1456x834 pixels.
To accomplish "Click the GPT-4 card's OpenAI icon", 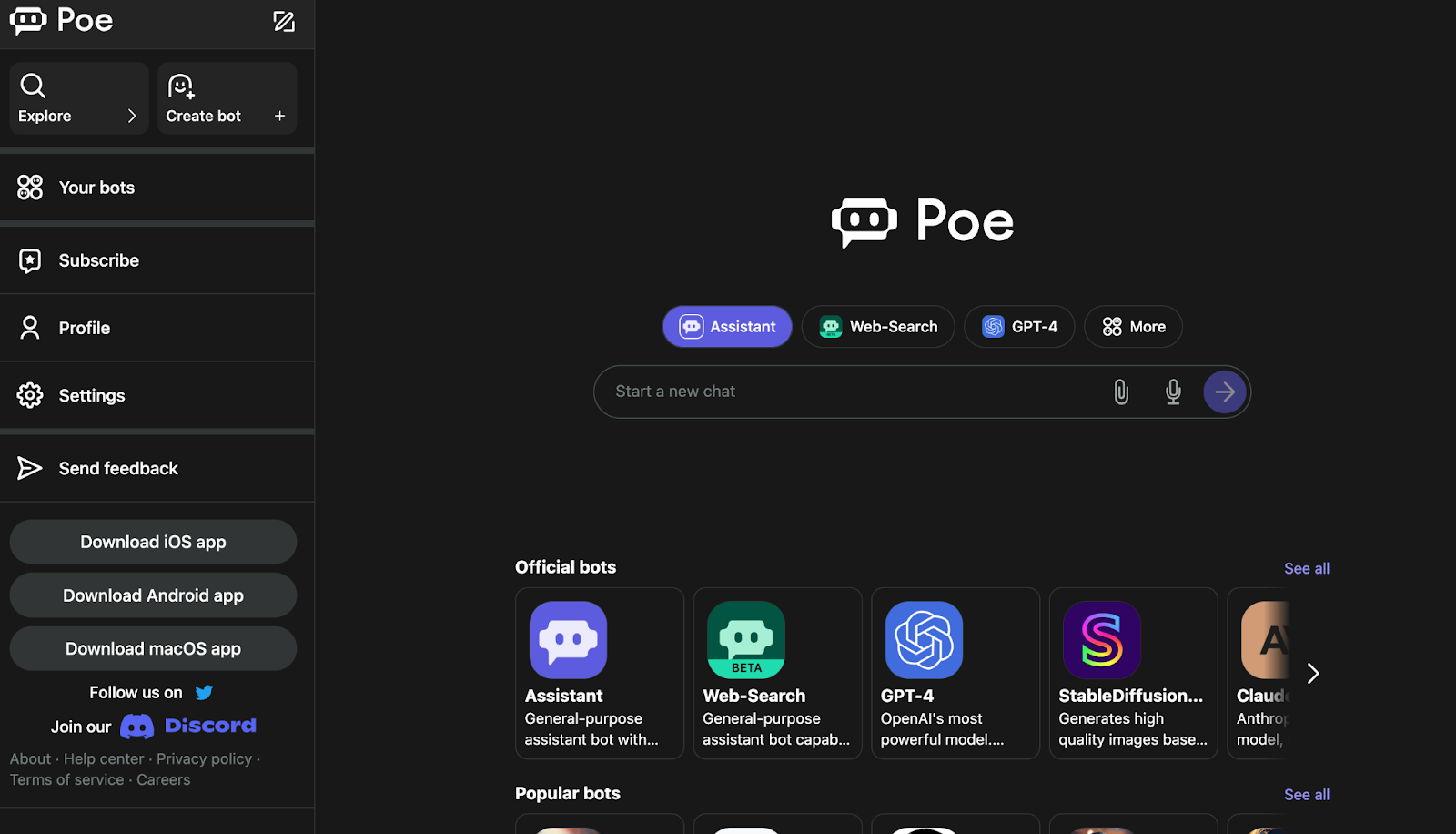I will coord(925,640).
